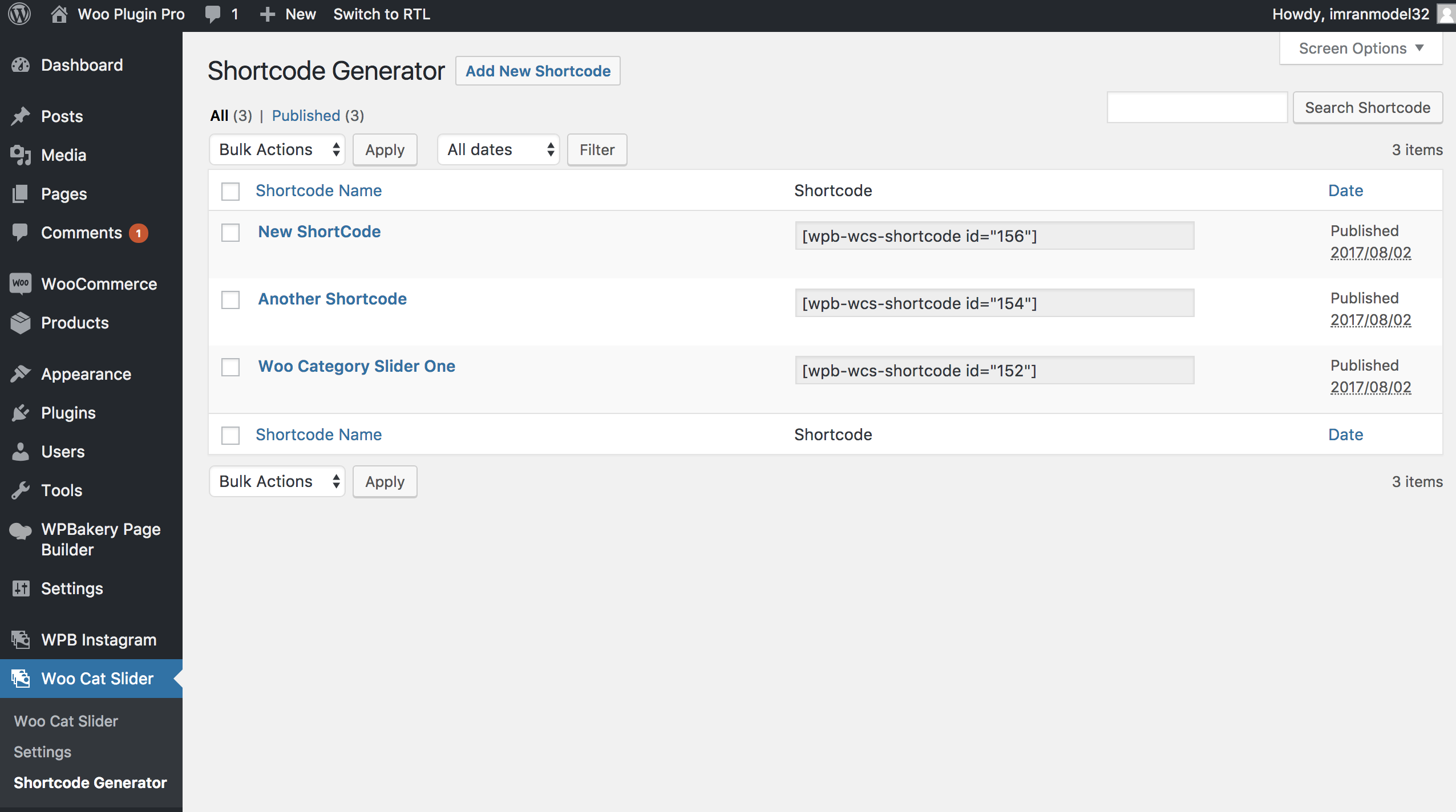Toggle the select-all checkbox in table footer

tap(230, 435)
